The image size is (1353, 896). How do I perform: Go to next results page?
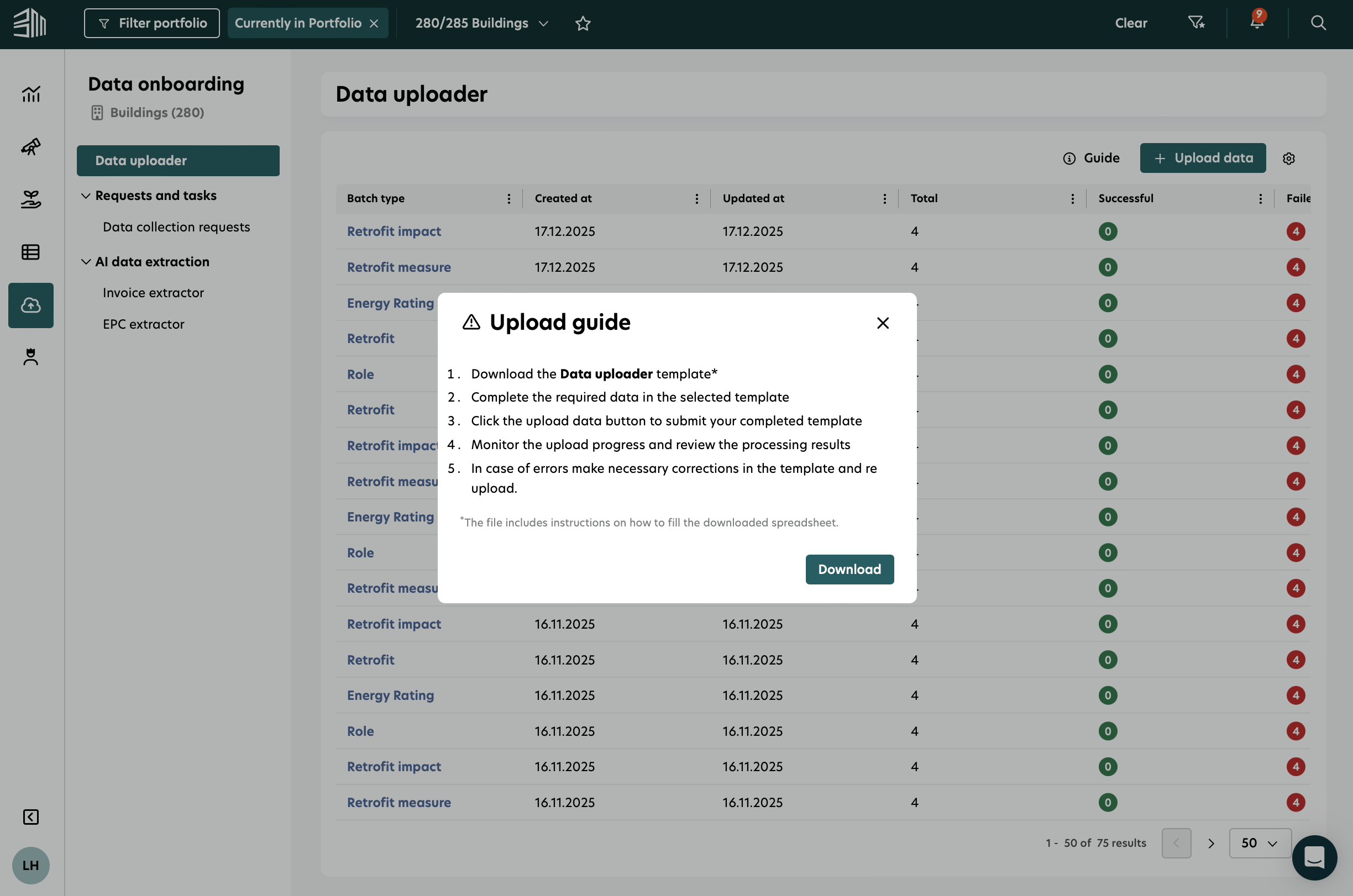[x=1210, y=843]
